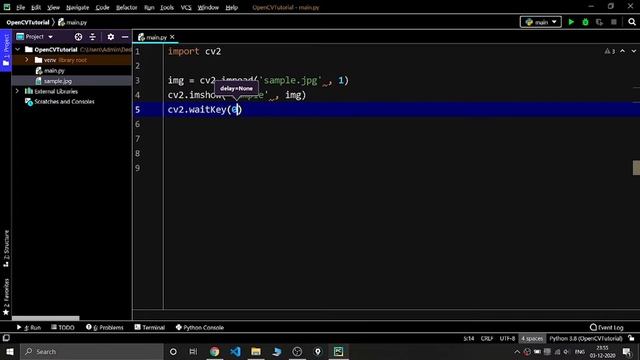Open Python 3.8 interpreter selector
Screen dimensions: 640x360
pos(585,338)
